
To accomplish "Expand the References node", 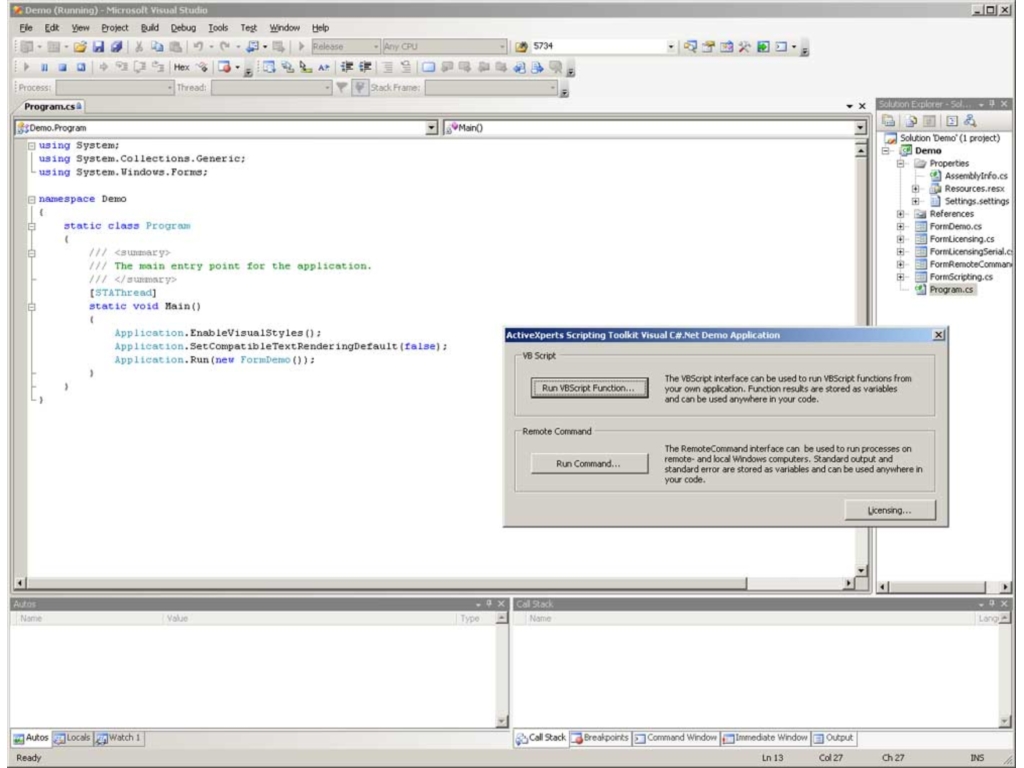I will (901, 214).
